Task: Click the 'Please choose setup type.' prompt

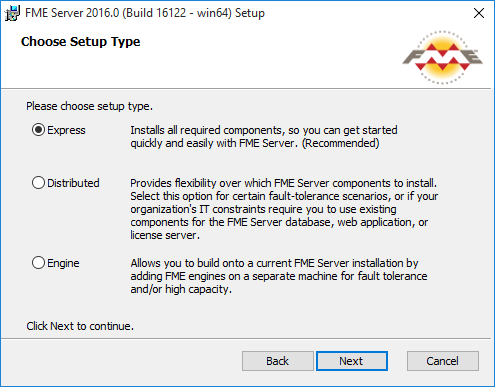Action: point(89,106)
